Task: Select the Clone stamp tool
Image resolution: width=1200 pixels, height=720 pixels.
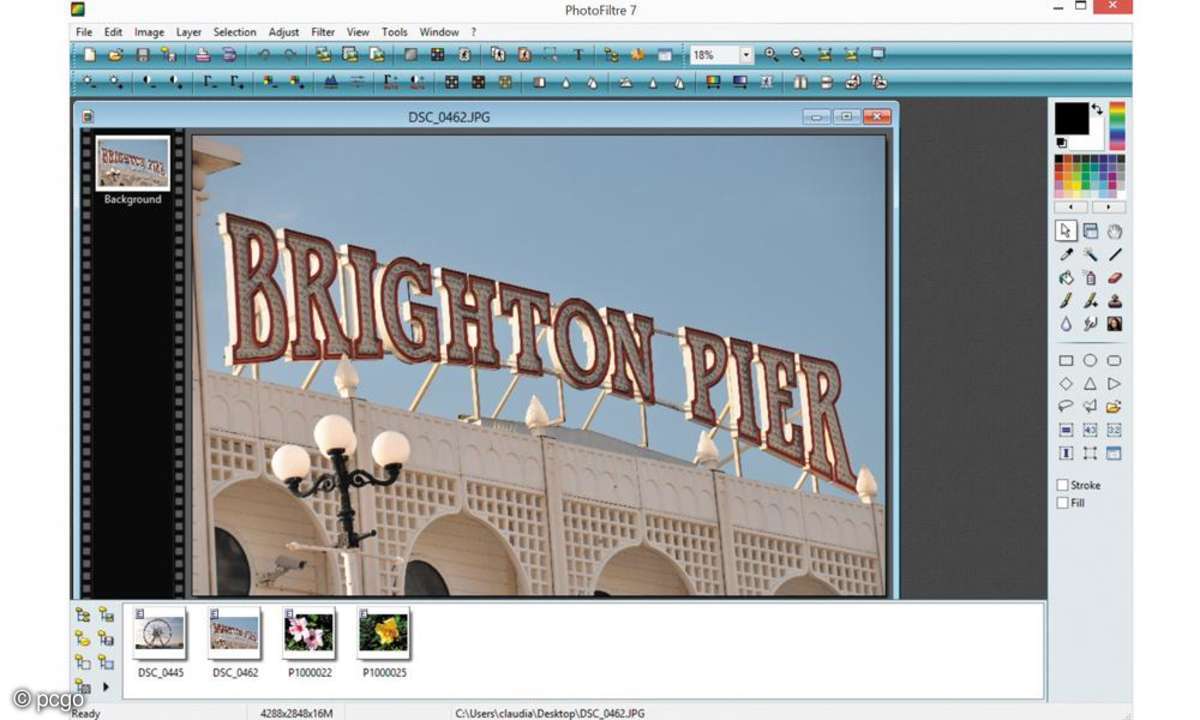Action: click(x=1114, y=301)
